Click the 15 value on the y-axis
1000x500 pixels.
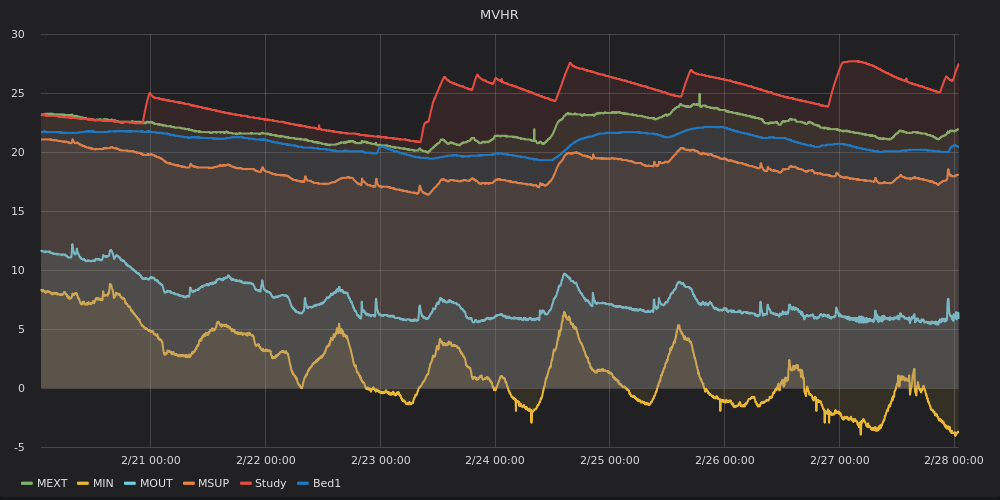(18, 211)
